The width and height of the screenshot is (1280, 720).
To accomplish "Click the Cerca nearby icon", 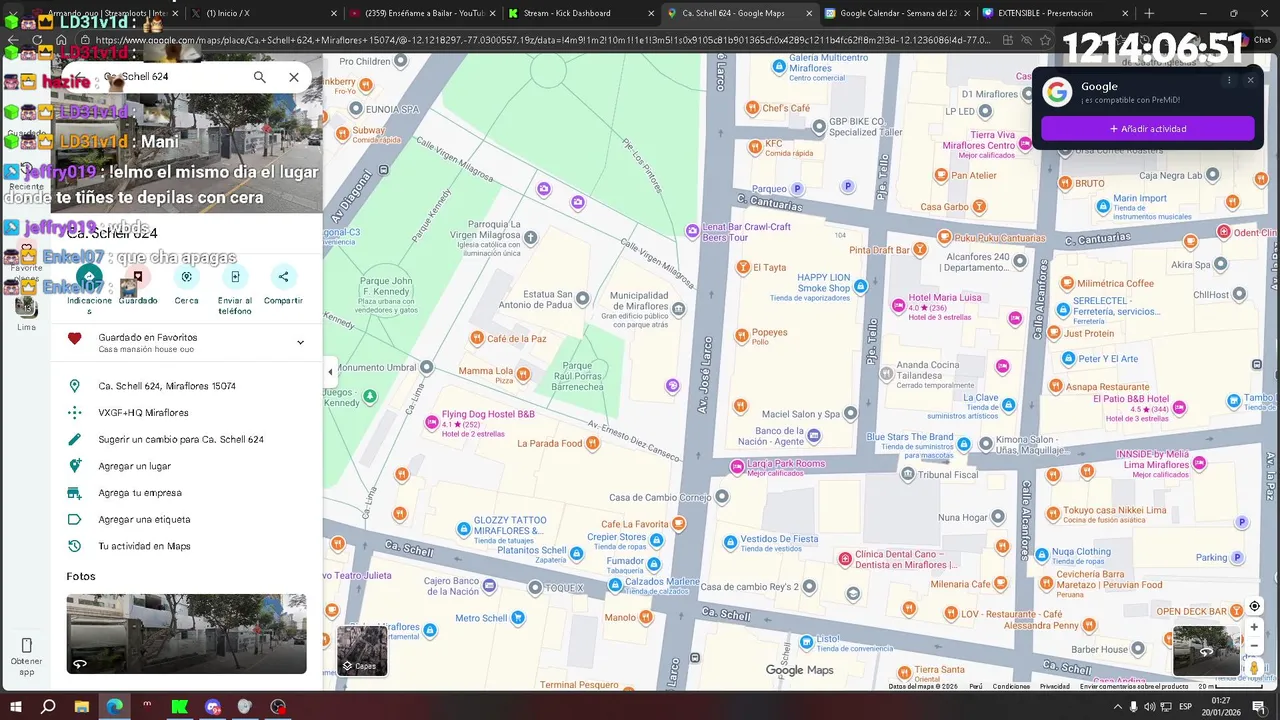I will point(186,277).
